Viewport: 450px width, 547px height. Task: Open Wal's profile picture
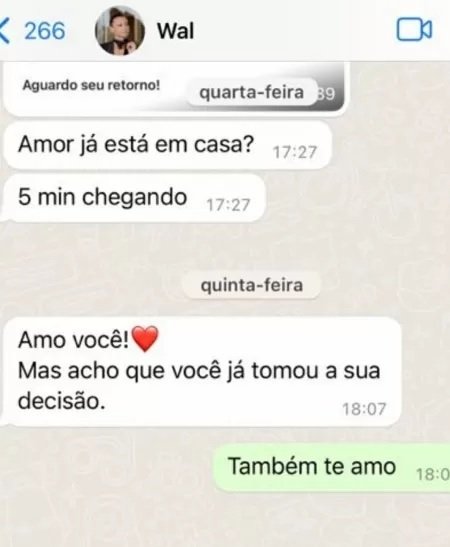click(120, 31)
